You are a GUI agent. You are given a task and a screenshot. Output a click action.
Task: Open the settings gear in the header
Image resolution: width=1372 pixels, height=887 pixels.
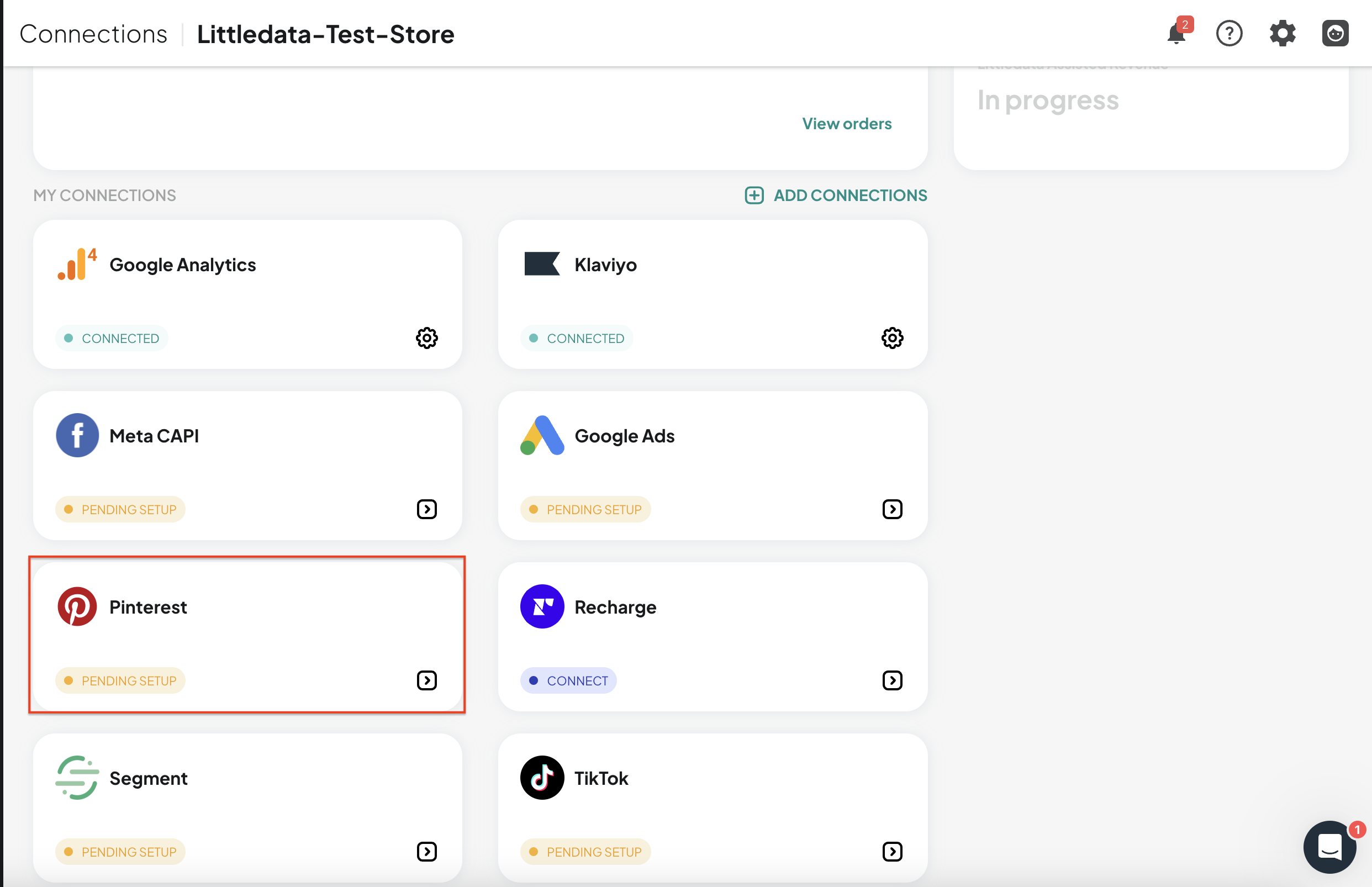tap(1282, 33)
